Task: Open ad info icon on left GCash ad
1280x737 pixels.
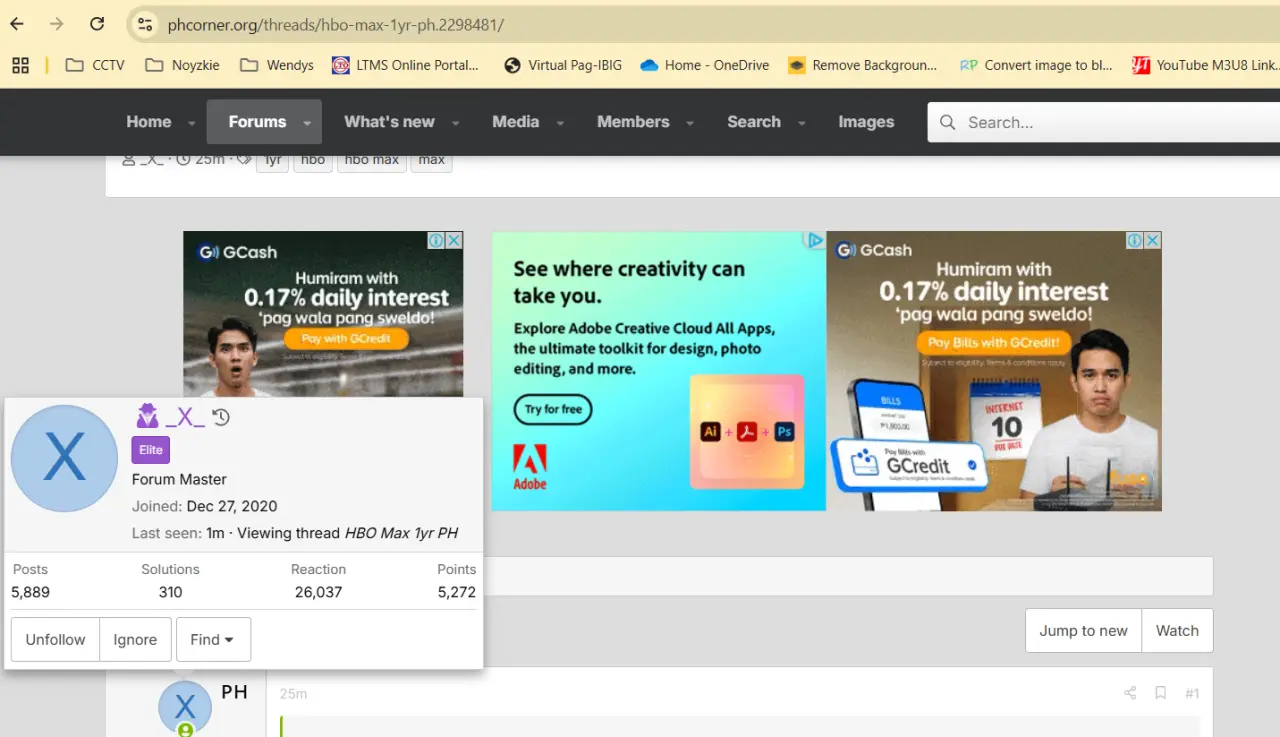Action: click(x=436, y=240)
